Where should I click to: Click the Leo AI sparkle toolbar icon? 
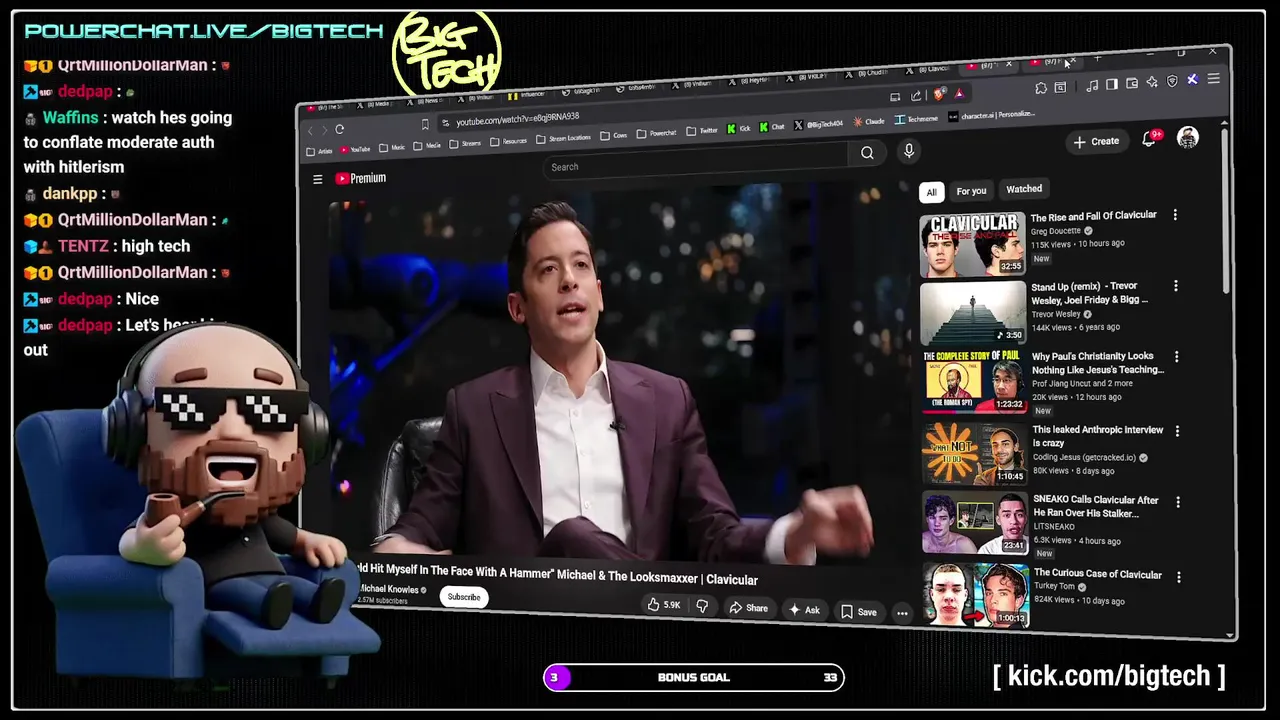pos(1152,82)
